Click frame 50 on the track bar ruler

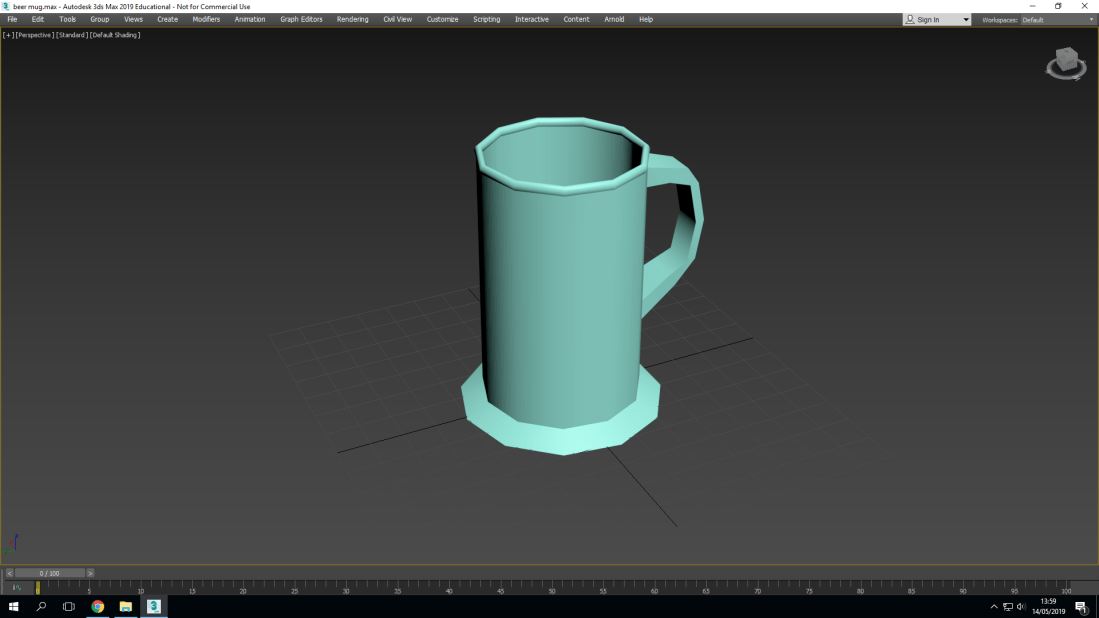pyautogui.click(x=552, y=591)
